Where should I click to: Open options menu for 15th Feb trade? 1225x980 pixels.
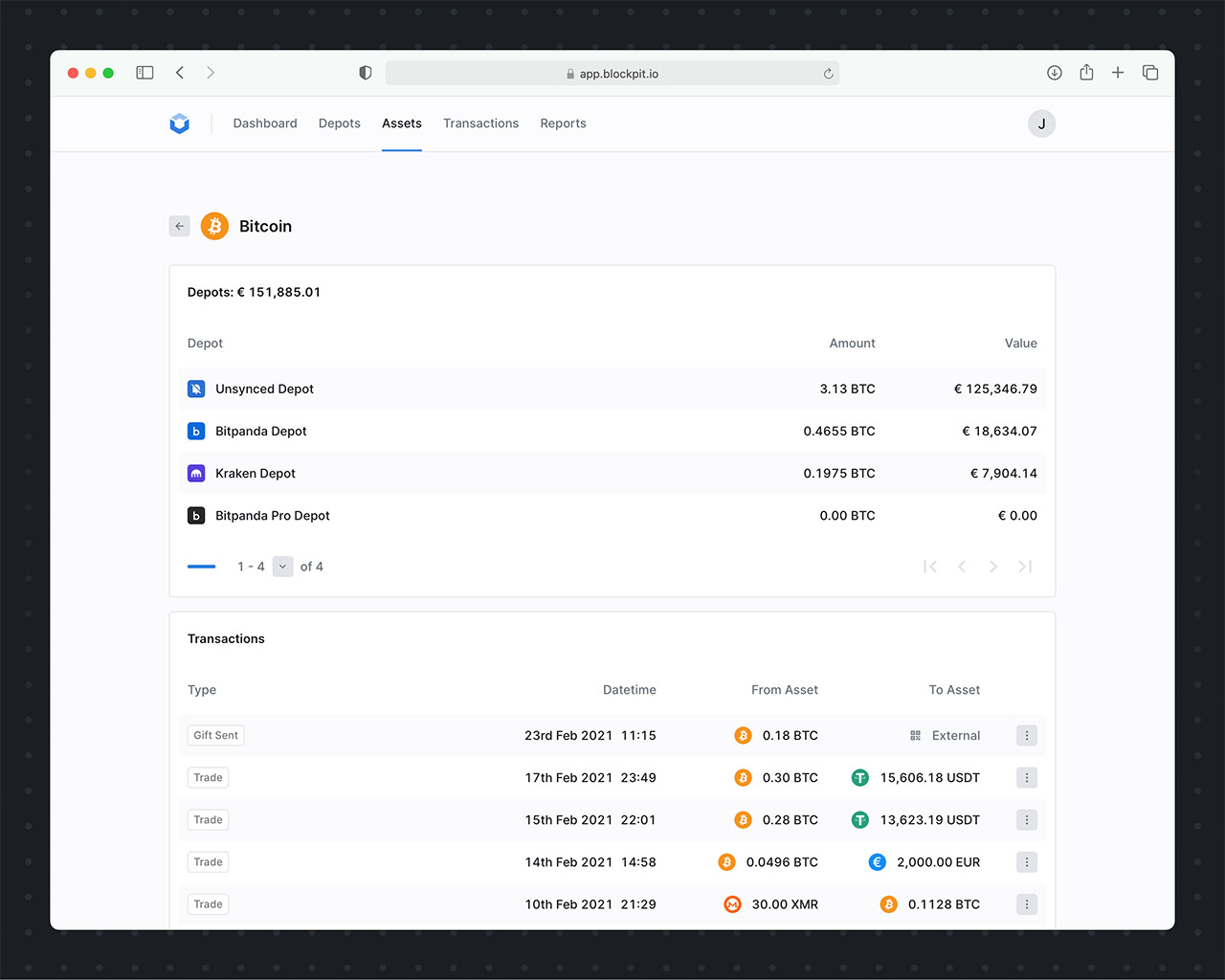(x=1027, y=819)
